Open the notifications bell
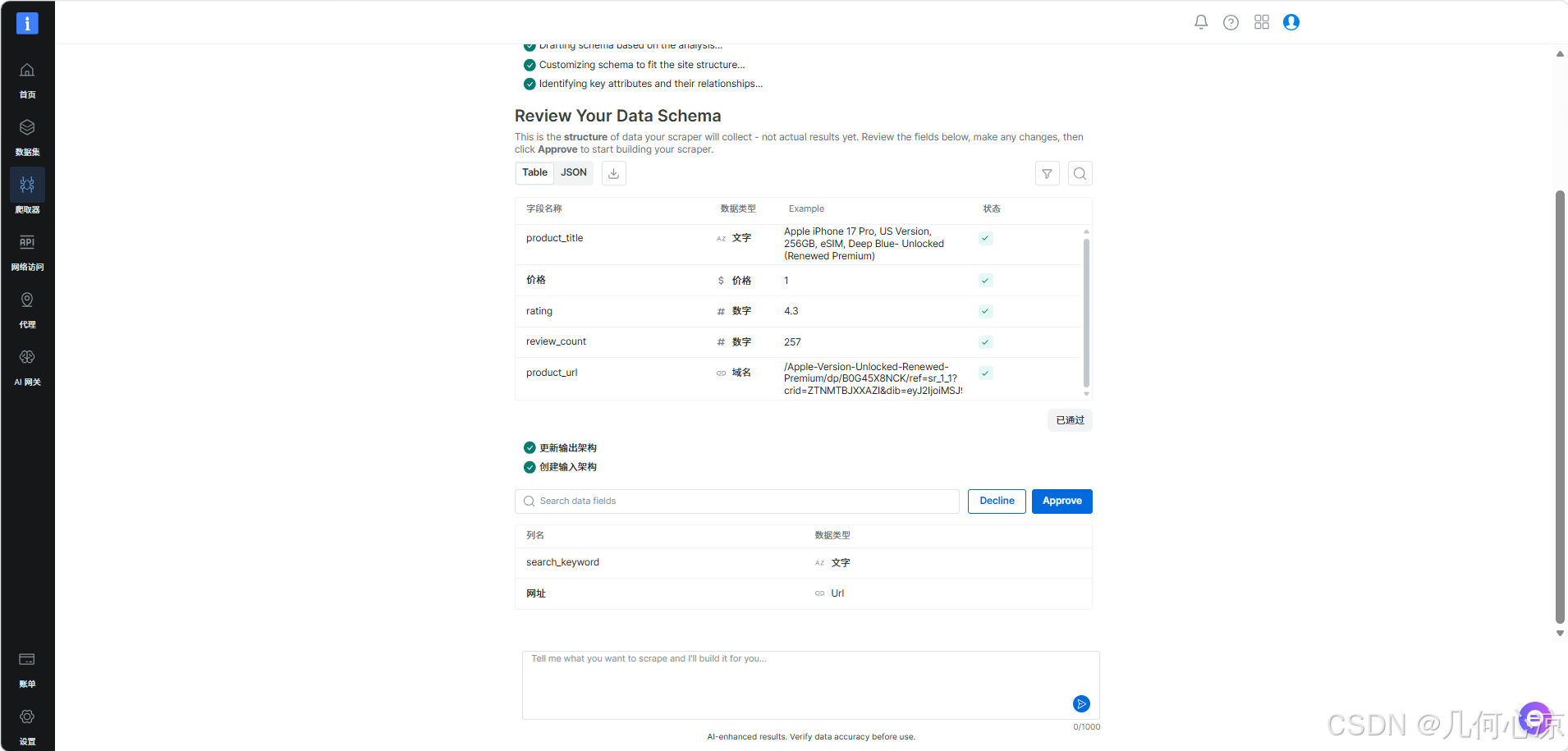This screenshot has height=751, width=1568. [1201, 22]
